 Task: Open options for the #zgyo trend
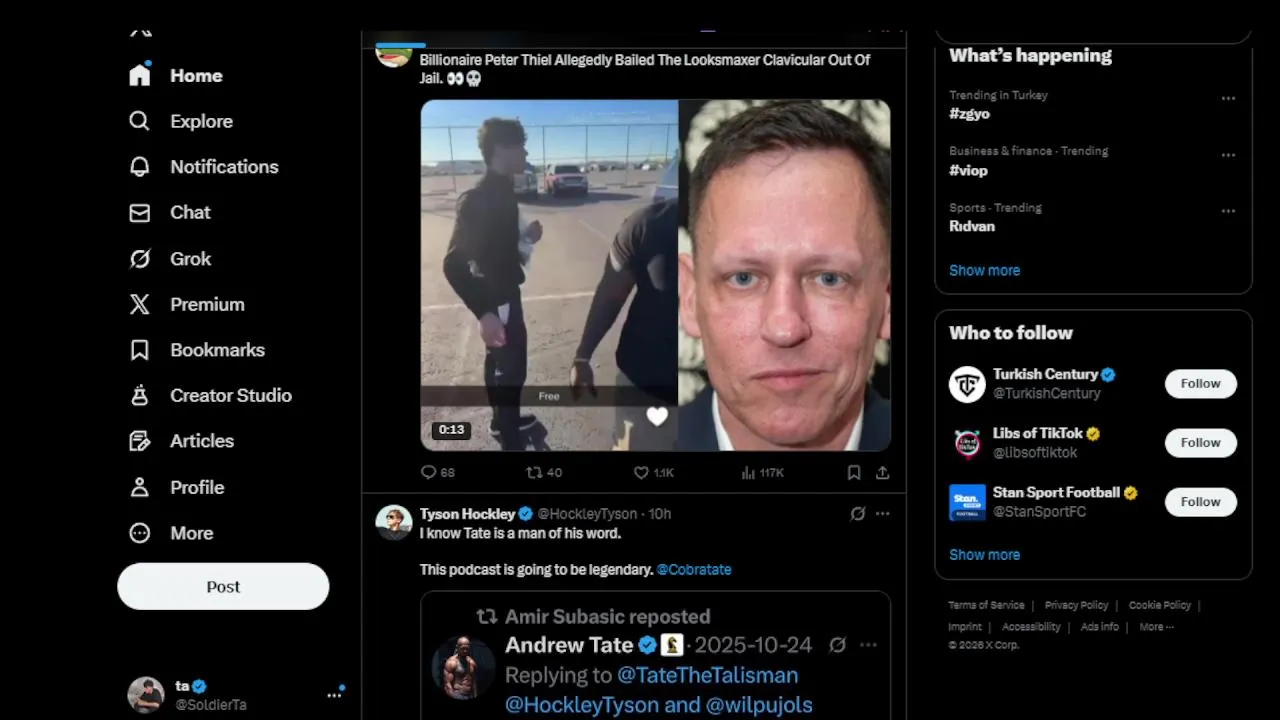click(1228, 98)
